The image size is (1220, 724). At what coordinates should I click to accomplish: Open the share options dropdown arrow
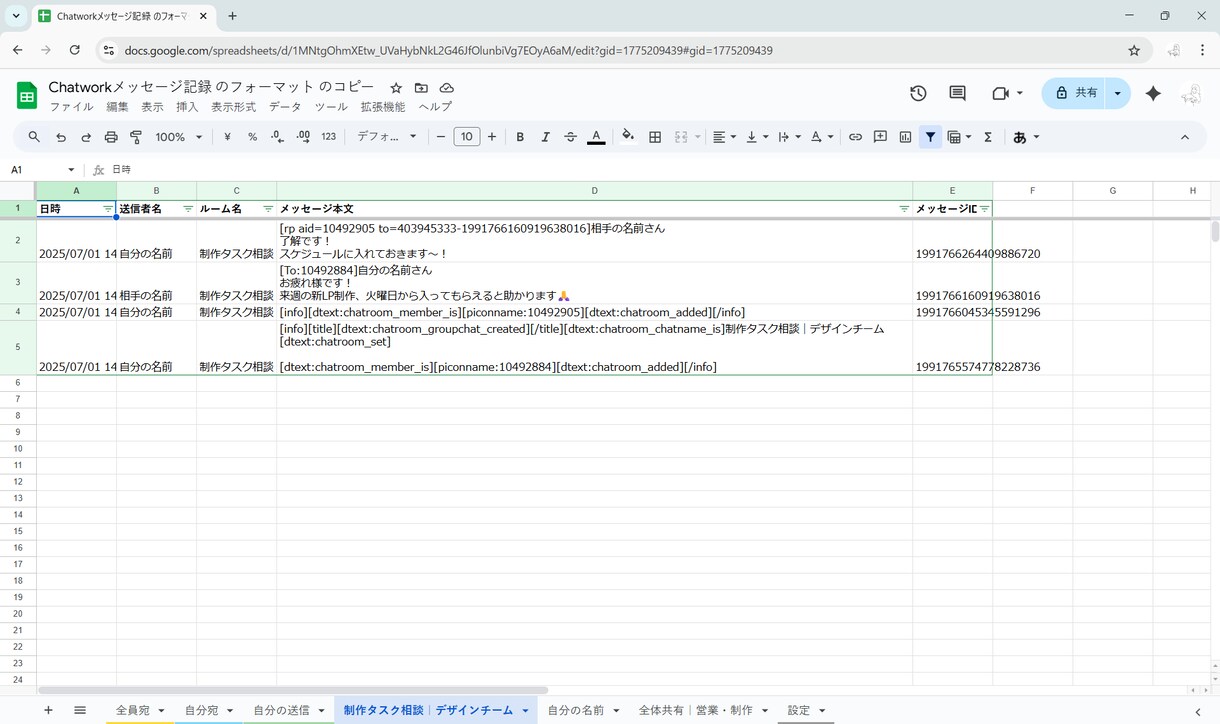tap(1118, 93)
